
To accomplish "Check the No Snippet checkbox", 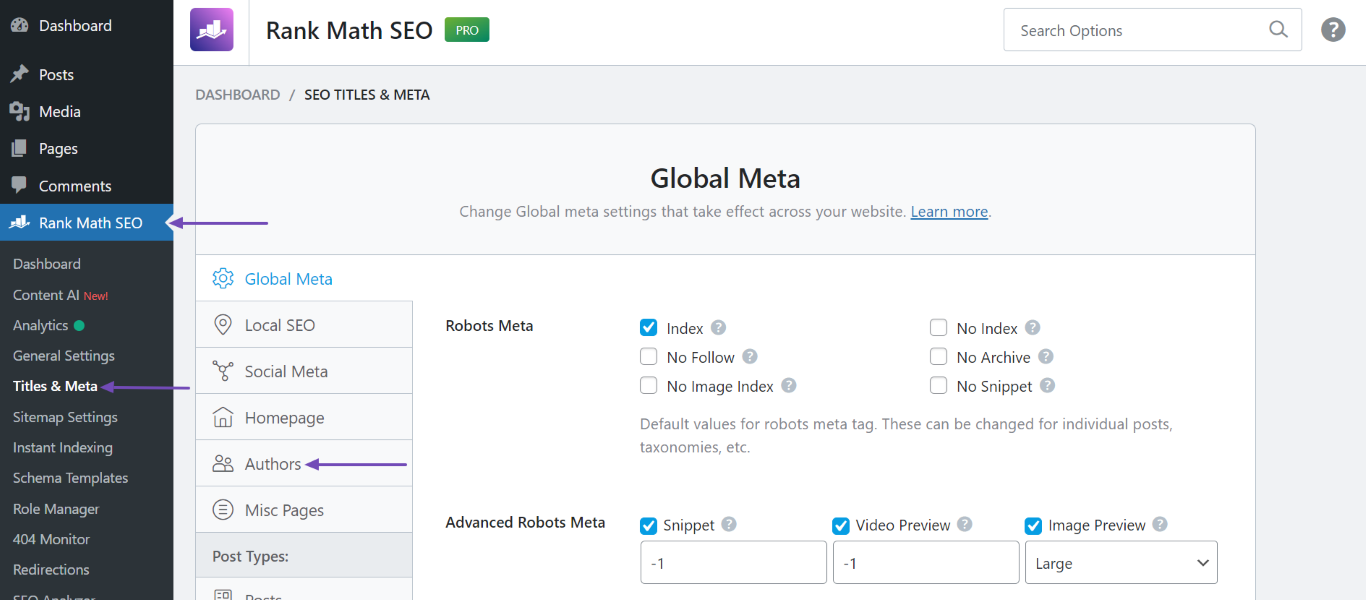I will 939,386.
